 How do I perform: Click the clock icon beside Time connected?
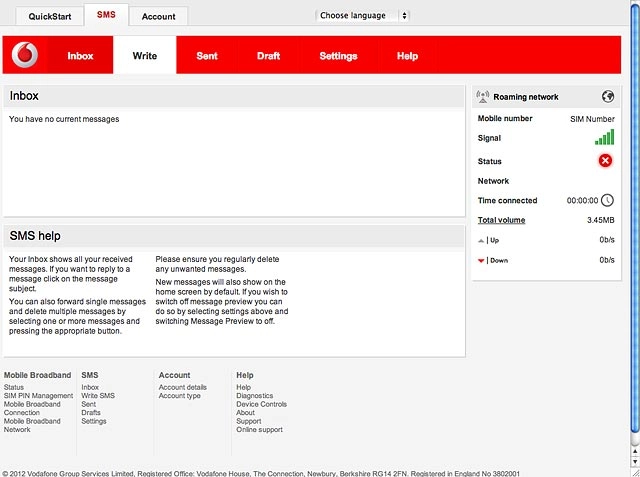(x=607, y=200)
